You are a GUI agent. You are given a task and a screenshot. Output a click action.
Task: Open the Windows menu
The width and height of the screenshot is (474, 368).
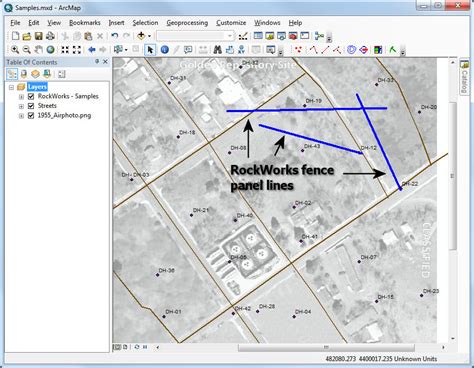click(267, 23)
